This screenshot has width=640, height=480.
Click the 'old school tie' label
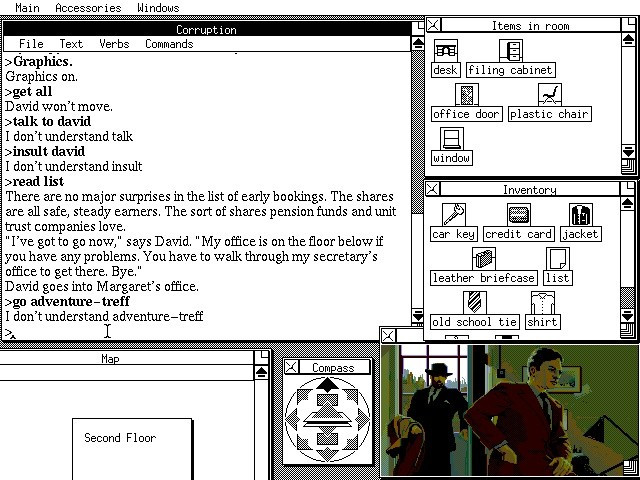coord(475,322)
